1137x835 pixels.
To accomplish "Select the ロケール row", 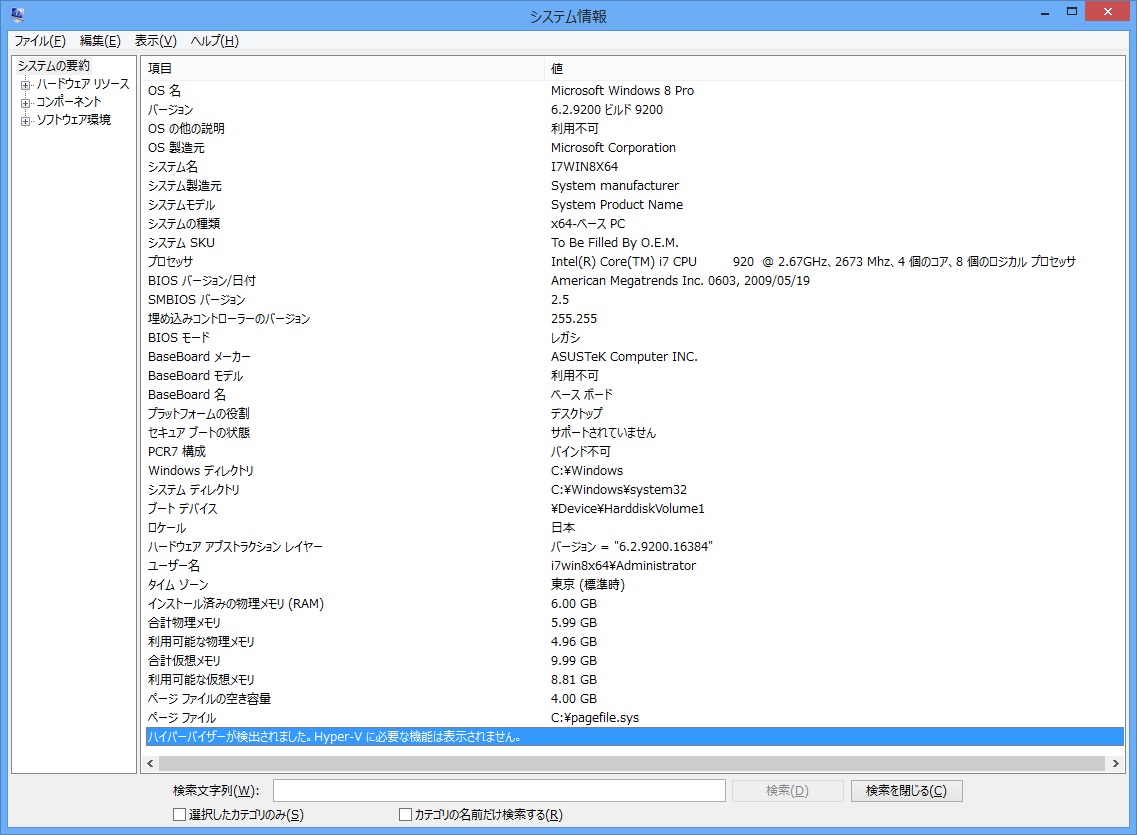I will 634,528.
